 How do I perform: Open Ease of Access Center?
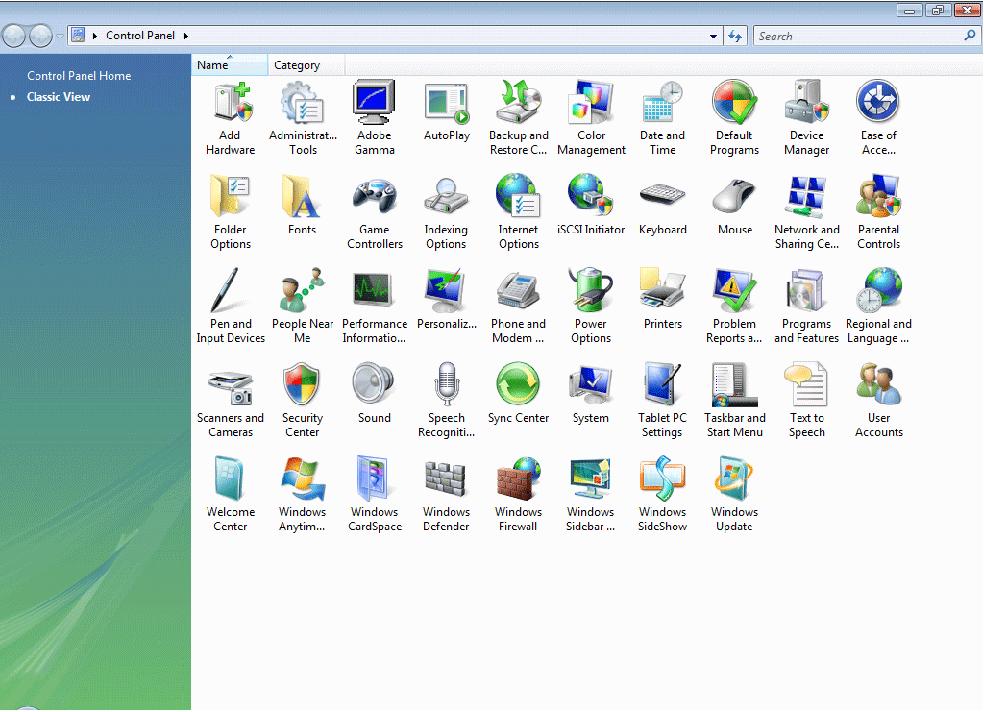pyautogui.click(x=879, y=117)
